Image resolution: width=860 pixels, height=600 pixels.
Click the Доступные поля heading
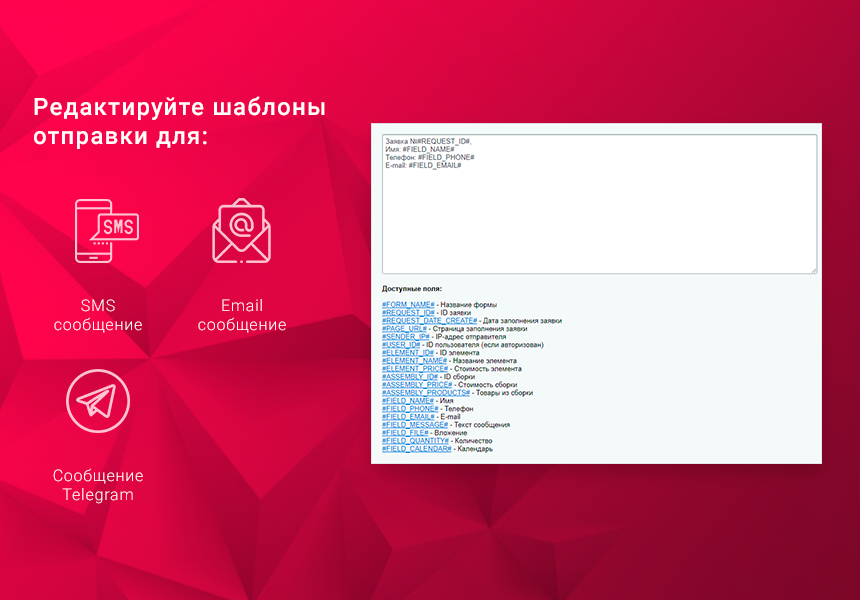point(412,289)
